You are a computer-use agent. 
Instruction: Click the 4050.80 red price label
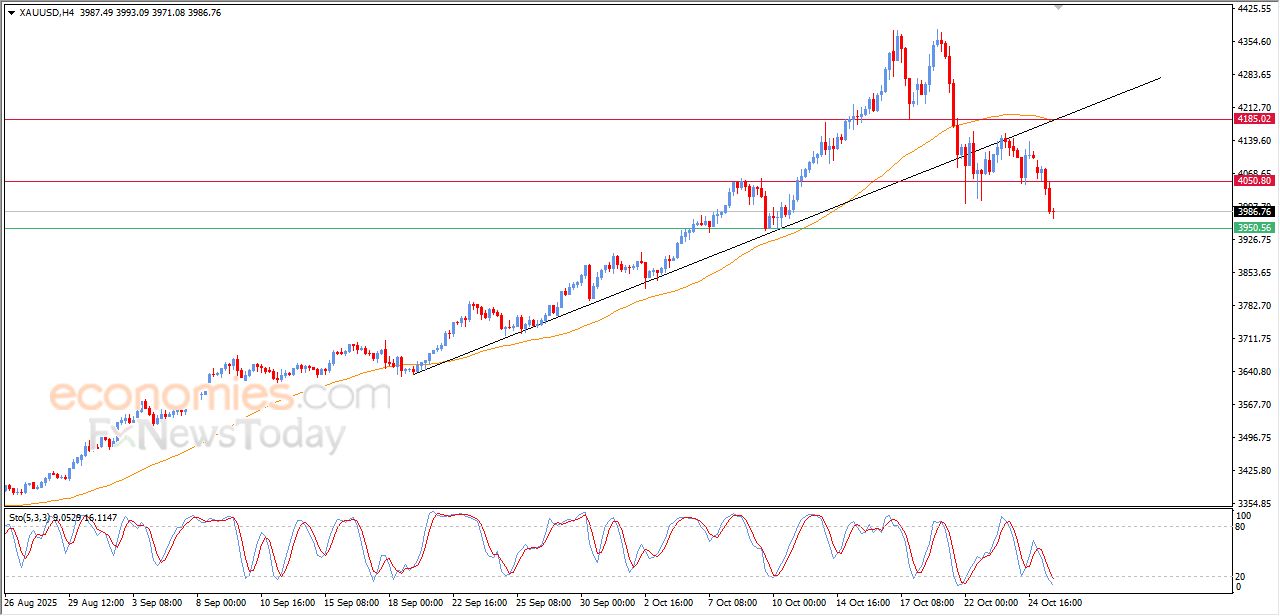click(1253, 180)
